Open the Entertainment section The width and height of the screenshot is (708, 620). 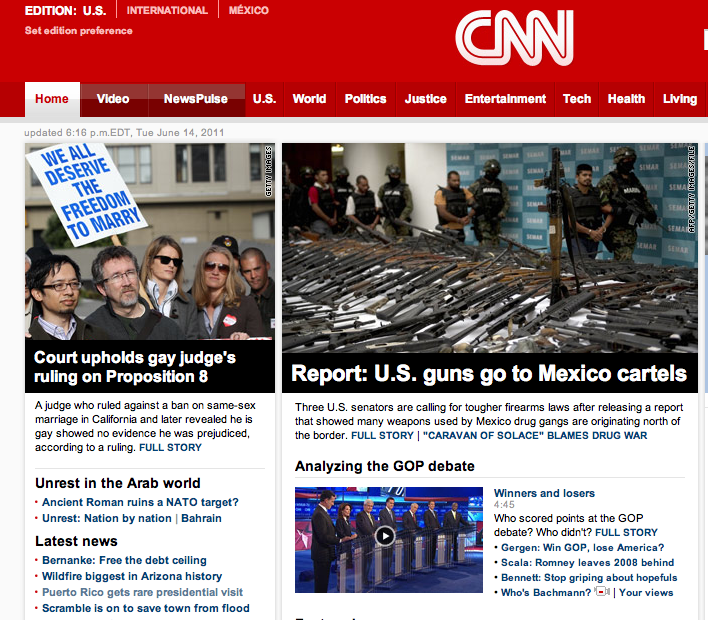[505, 99]
